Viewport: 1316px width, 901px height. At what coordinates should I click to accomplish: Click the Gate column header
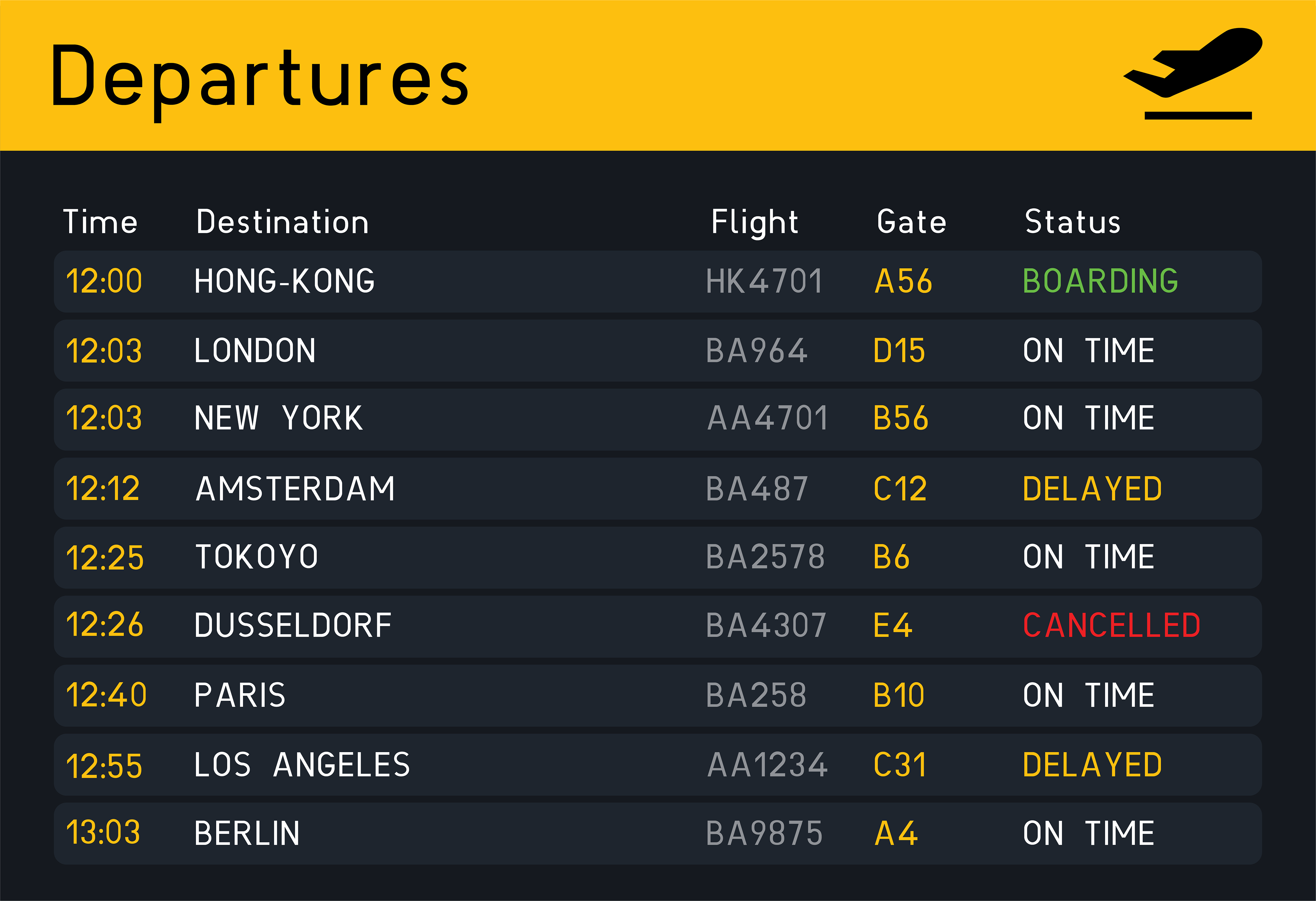tap(911, 221)
